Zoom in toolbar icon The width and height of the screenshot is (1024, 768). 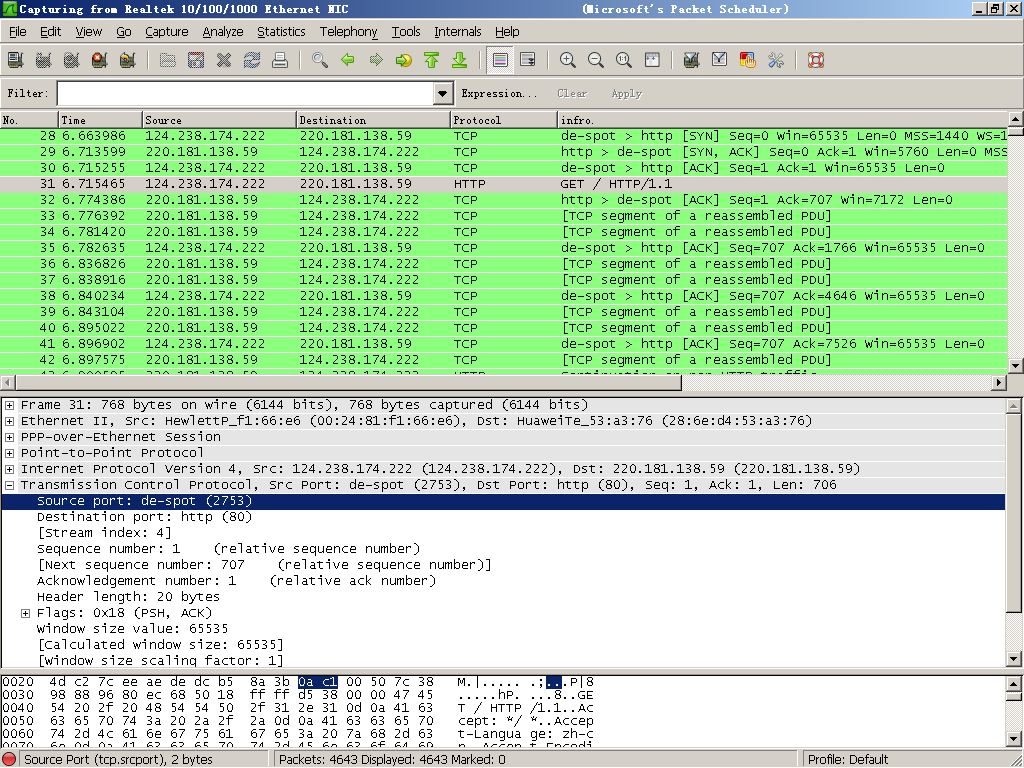coord(568,60)
